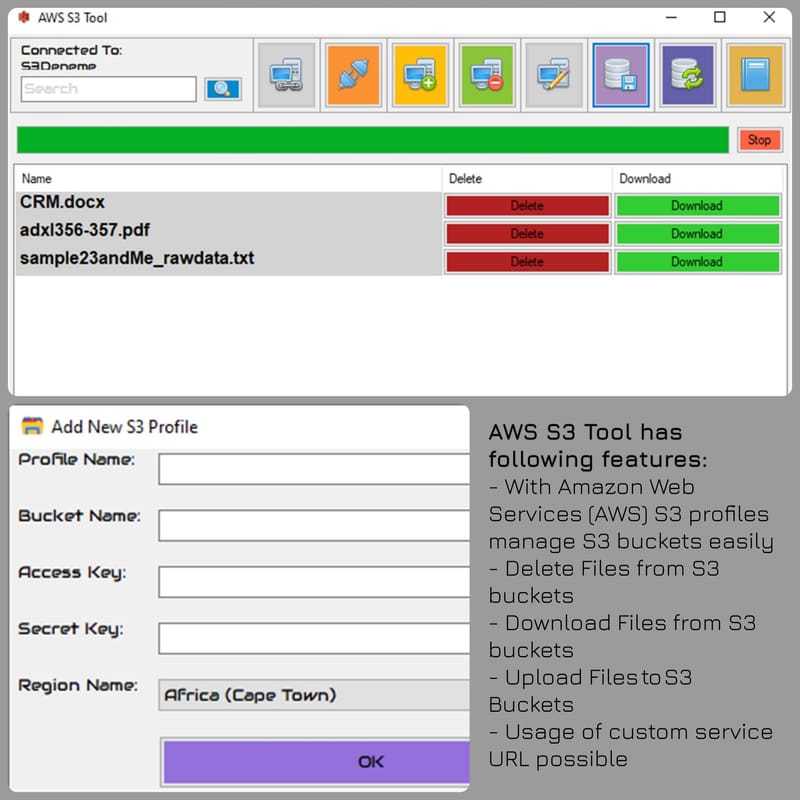This screenshot has width=800, height=800.
Task: Close the AWS S3 Tool window
Action: point(769,17)
